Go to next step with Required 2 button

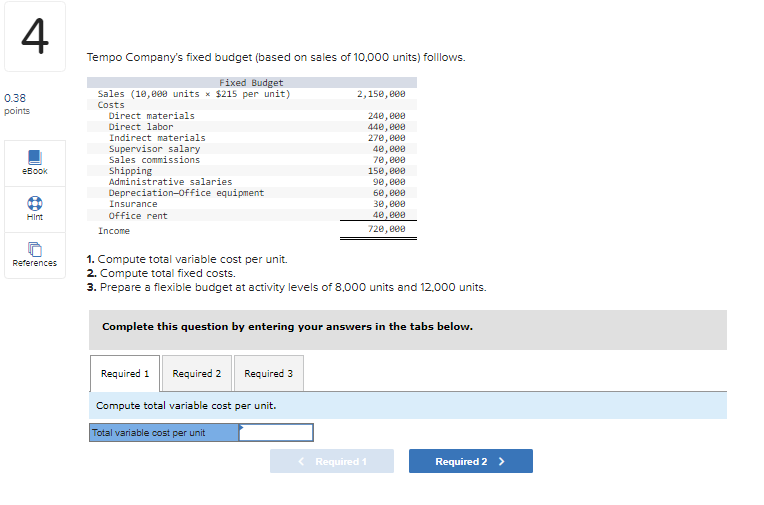(471, 461)
